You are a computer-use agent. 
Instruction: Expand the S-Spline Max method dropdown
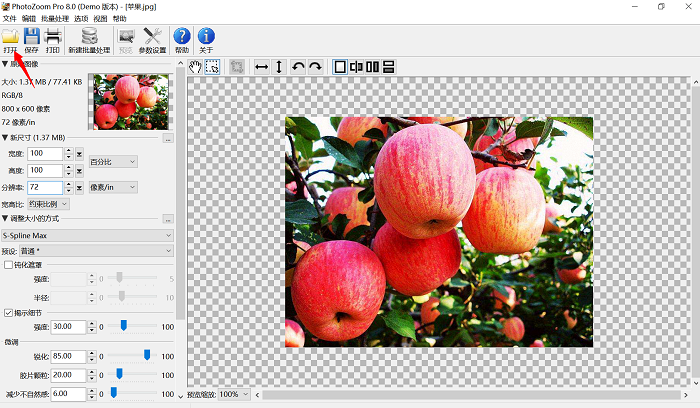coord(87,236)
